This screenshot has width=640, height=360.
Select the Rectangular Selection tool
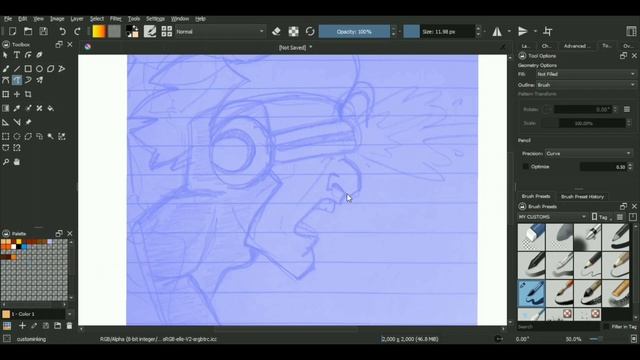[6, 136]
